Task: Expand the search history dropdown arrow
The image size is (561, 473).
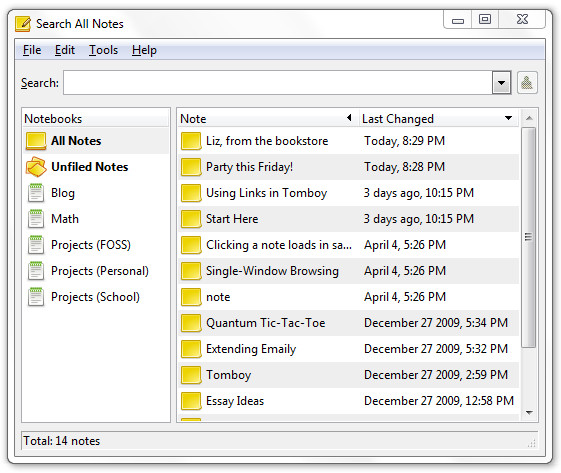Action: tap(501, 83)
